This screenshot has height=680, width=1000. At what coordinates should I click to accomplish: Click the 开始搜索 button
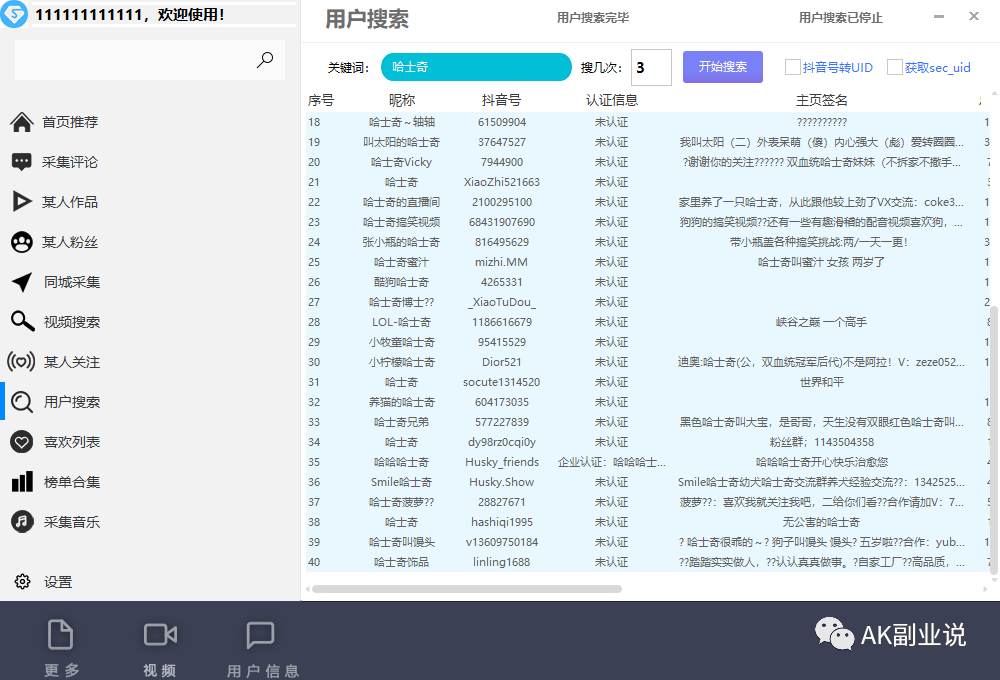pos(723,67)
